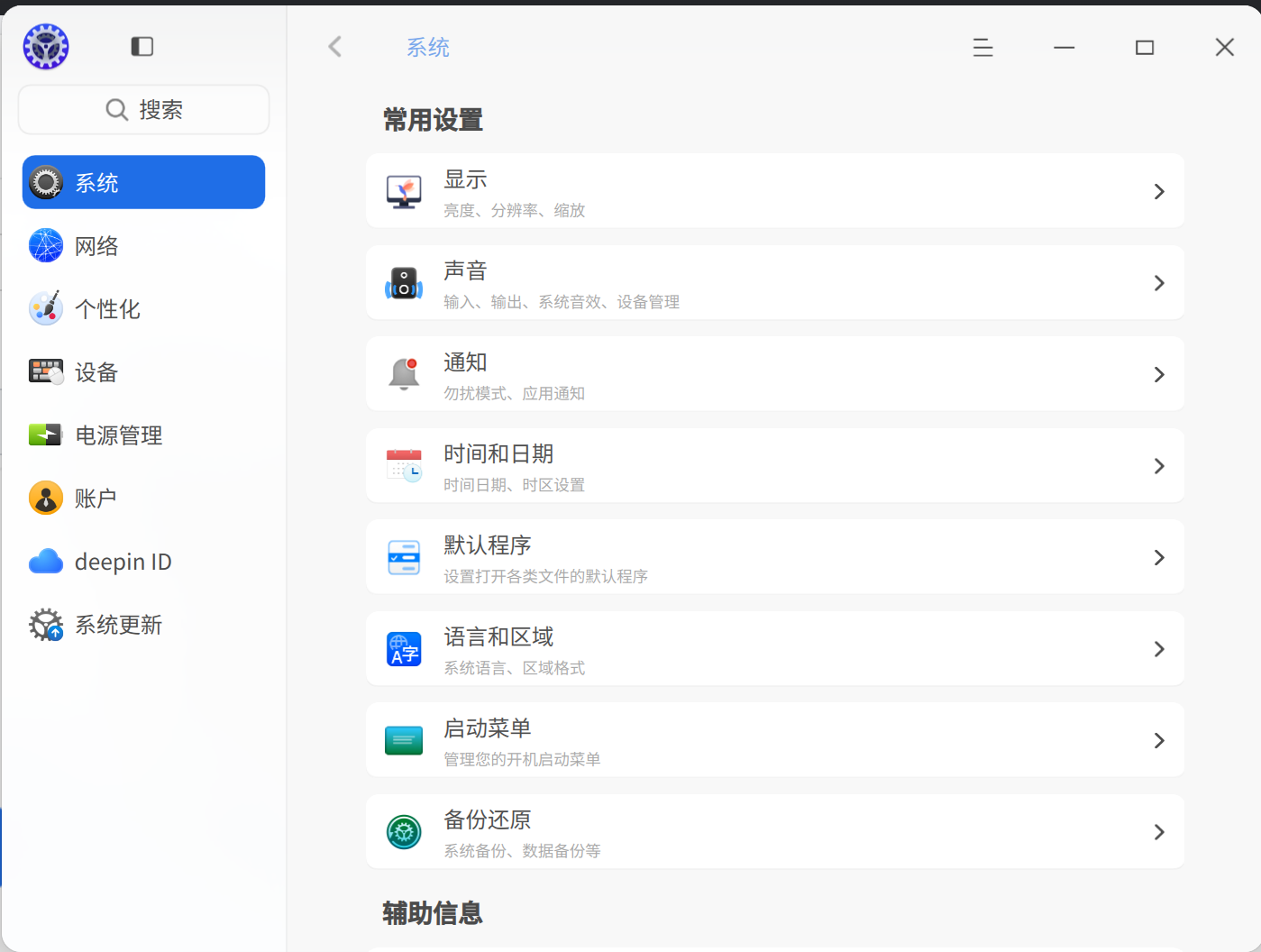The height and width of the screenshot is (952, 1261).
Task: Click the 设置打开各类文件的默认程序 subtitle
Action: pyautogui.click(x=545, y=576)
